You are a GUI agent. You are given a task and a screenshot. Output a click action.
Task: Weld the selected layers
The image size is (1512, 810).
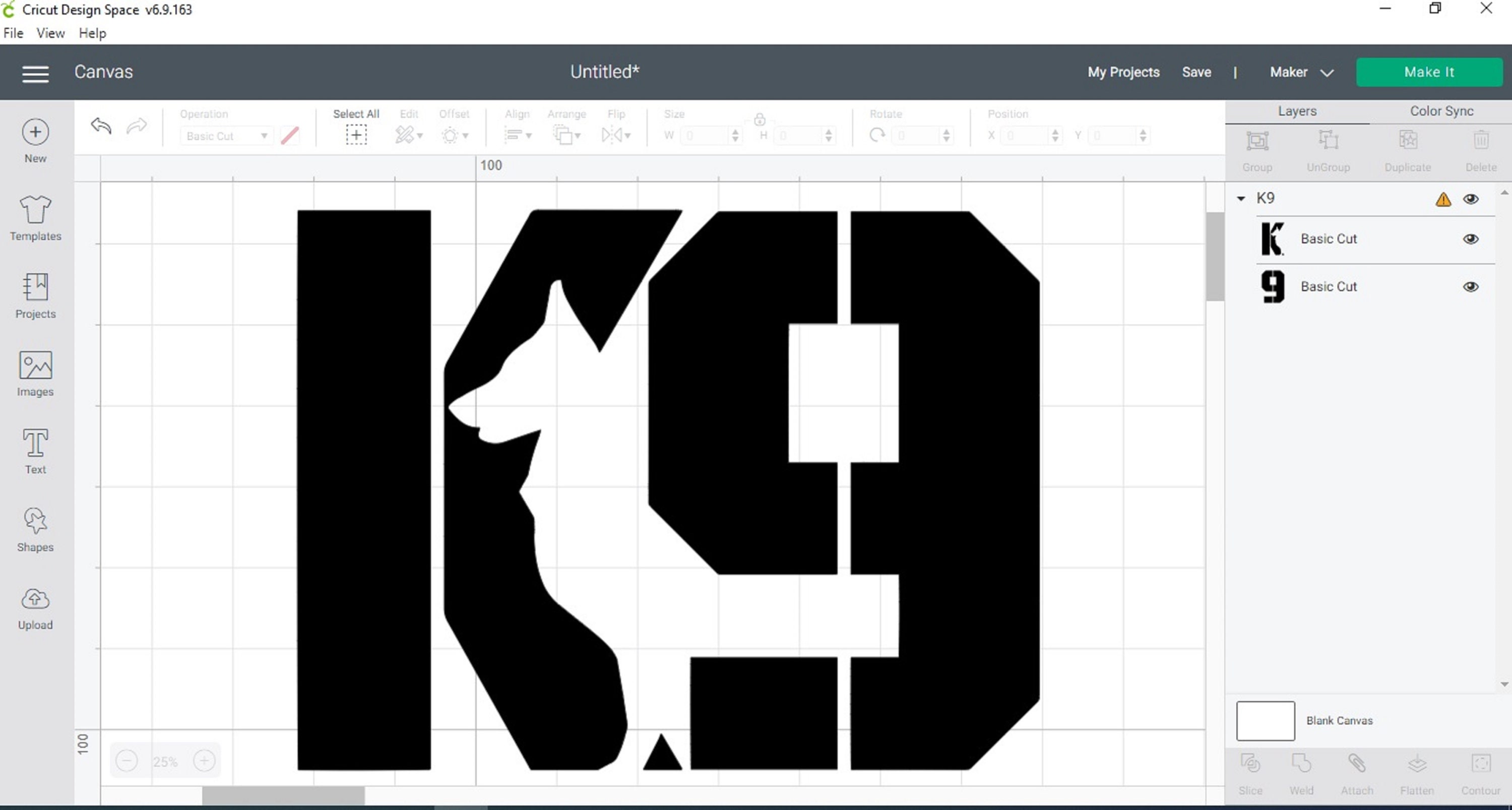[x=1302, y=772]
